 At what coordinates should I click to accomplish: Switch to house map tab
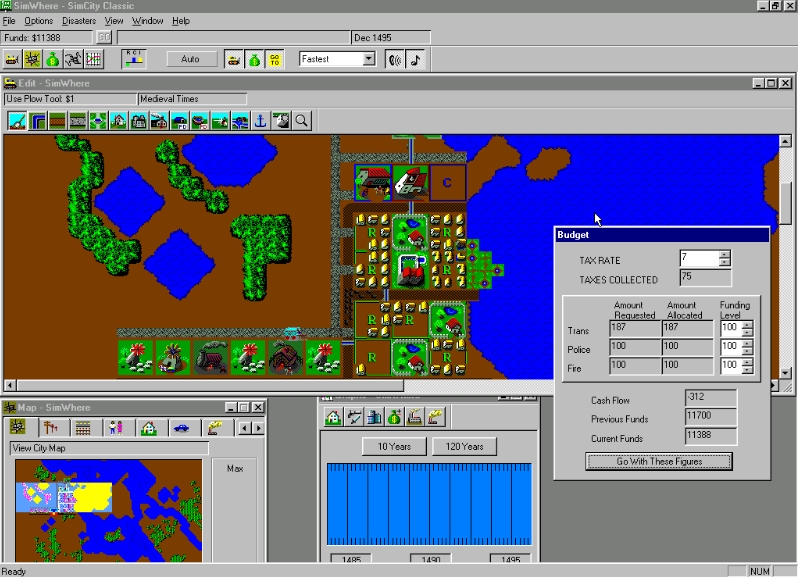[x=149, y=428]
